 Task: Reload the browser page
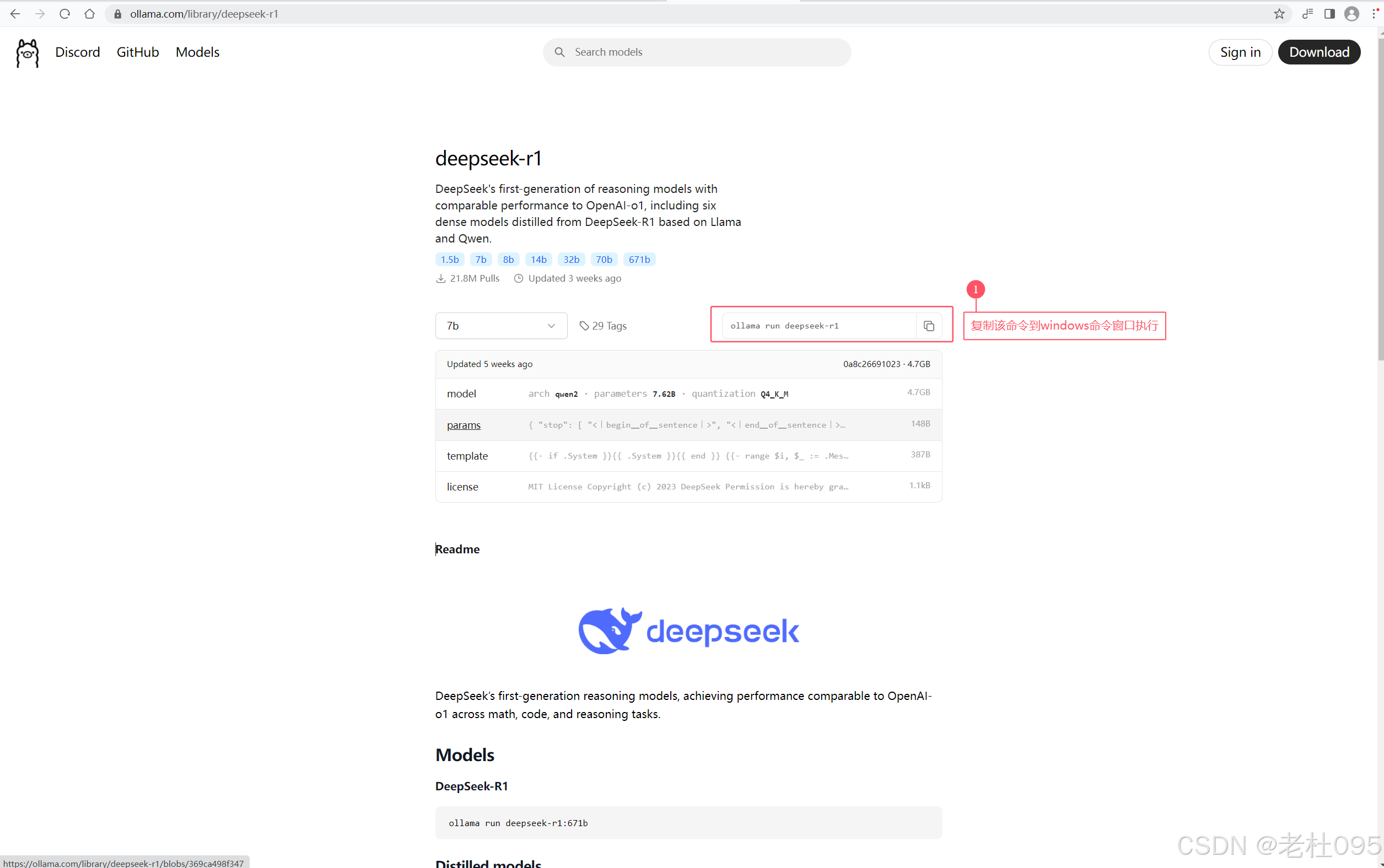point(65,14)
